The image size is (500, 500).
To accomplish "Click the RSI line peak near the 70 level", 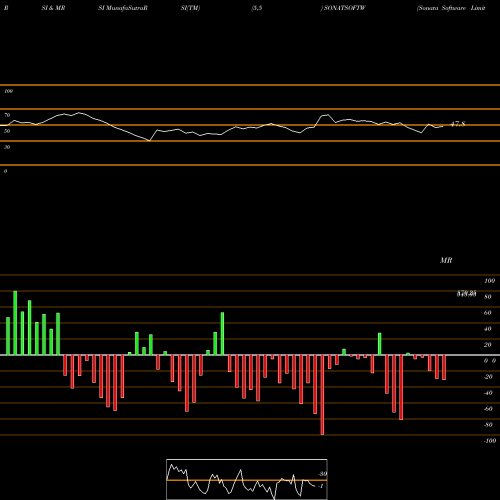I will (x=79, y=113).
